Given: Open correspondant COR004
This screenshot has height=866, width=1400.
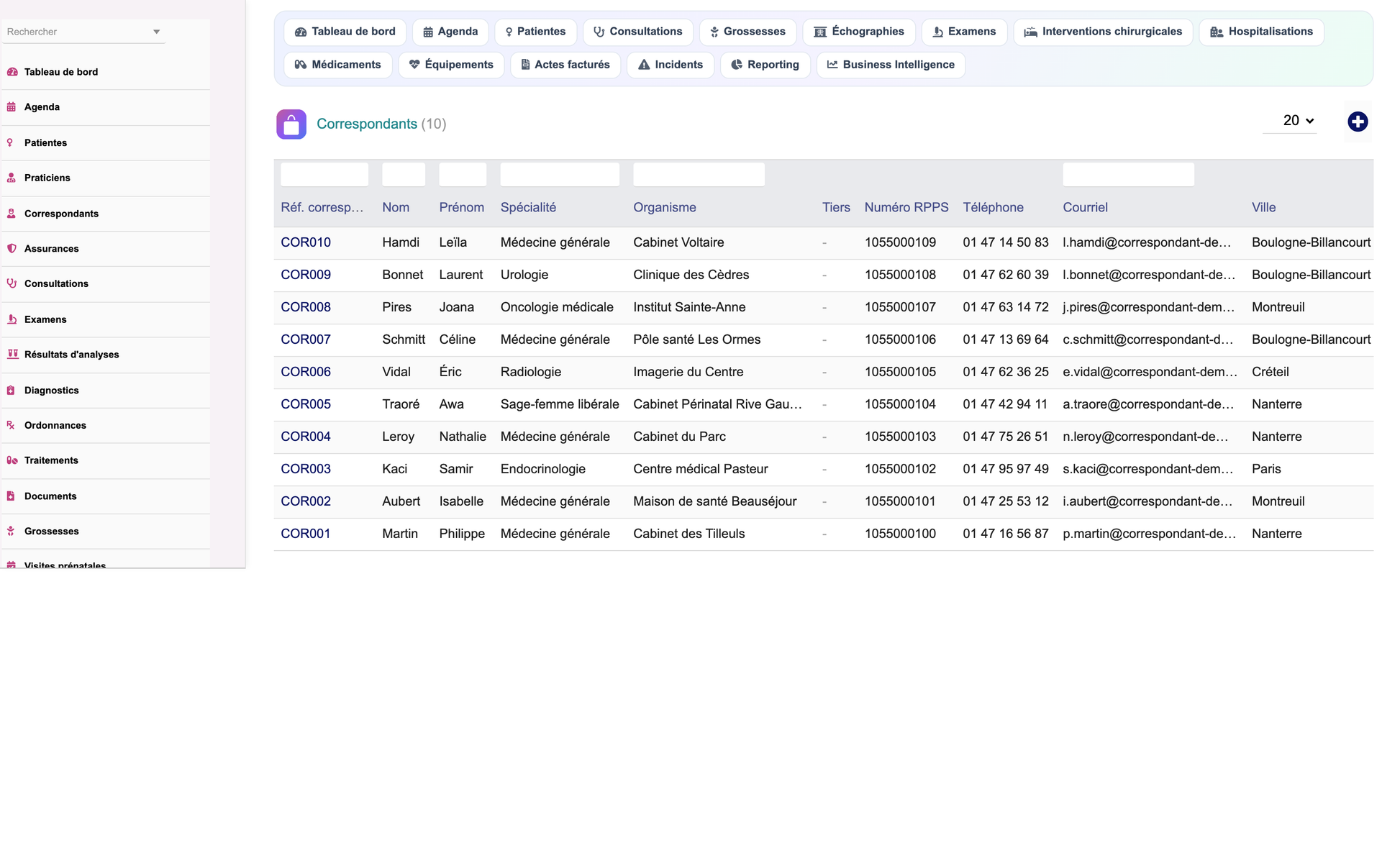Looking at the screenshot, I should pos(306,437).
